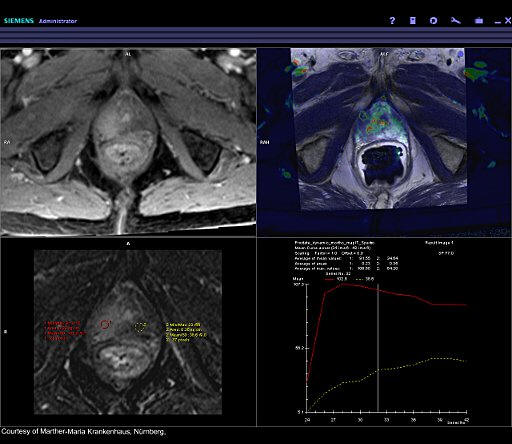512x444 pixels.
Task: Click the vertical time marker on graph
Action: (x=378, y=348)
